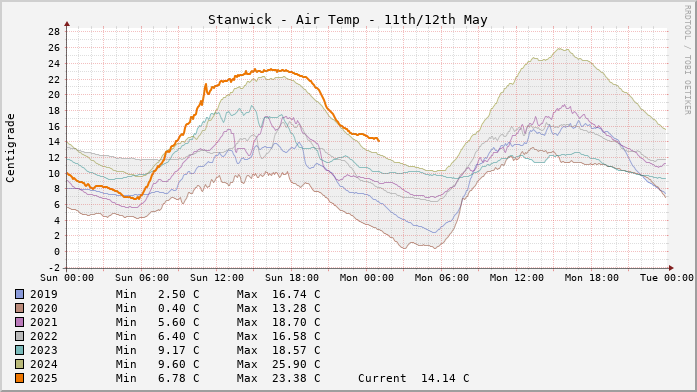Click the 2022 grey legend swatch

(20, 336)
